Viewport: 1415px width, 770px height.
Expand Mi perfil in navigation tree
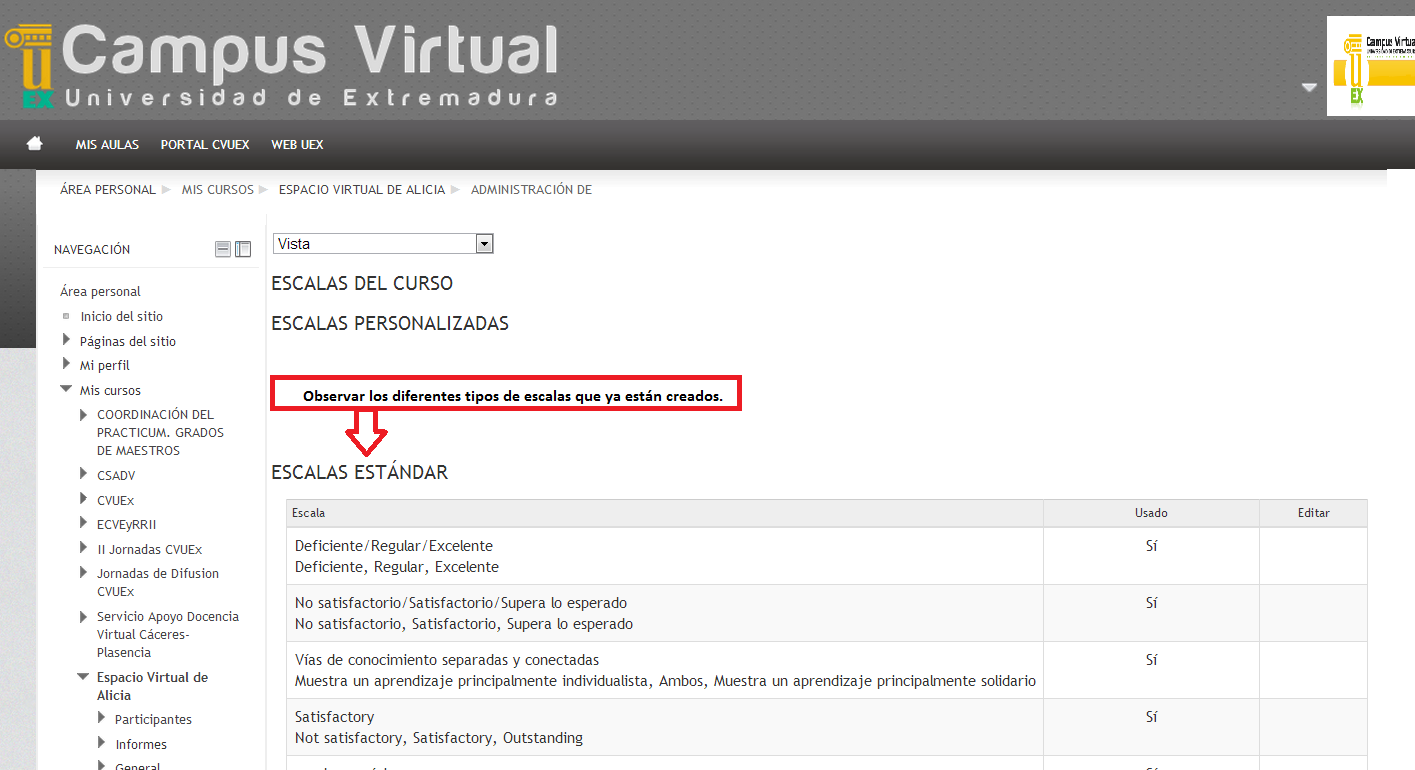(67, 365)
